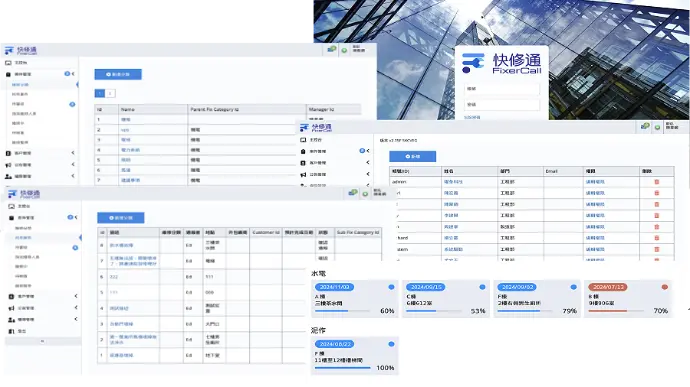This screenshot has width=690, height=387.
Task: Select customer management icon in category list window sidebar
Action: (8, 153)
